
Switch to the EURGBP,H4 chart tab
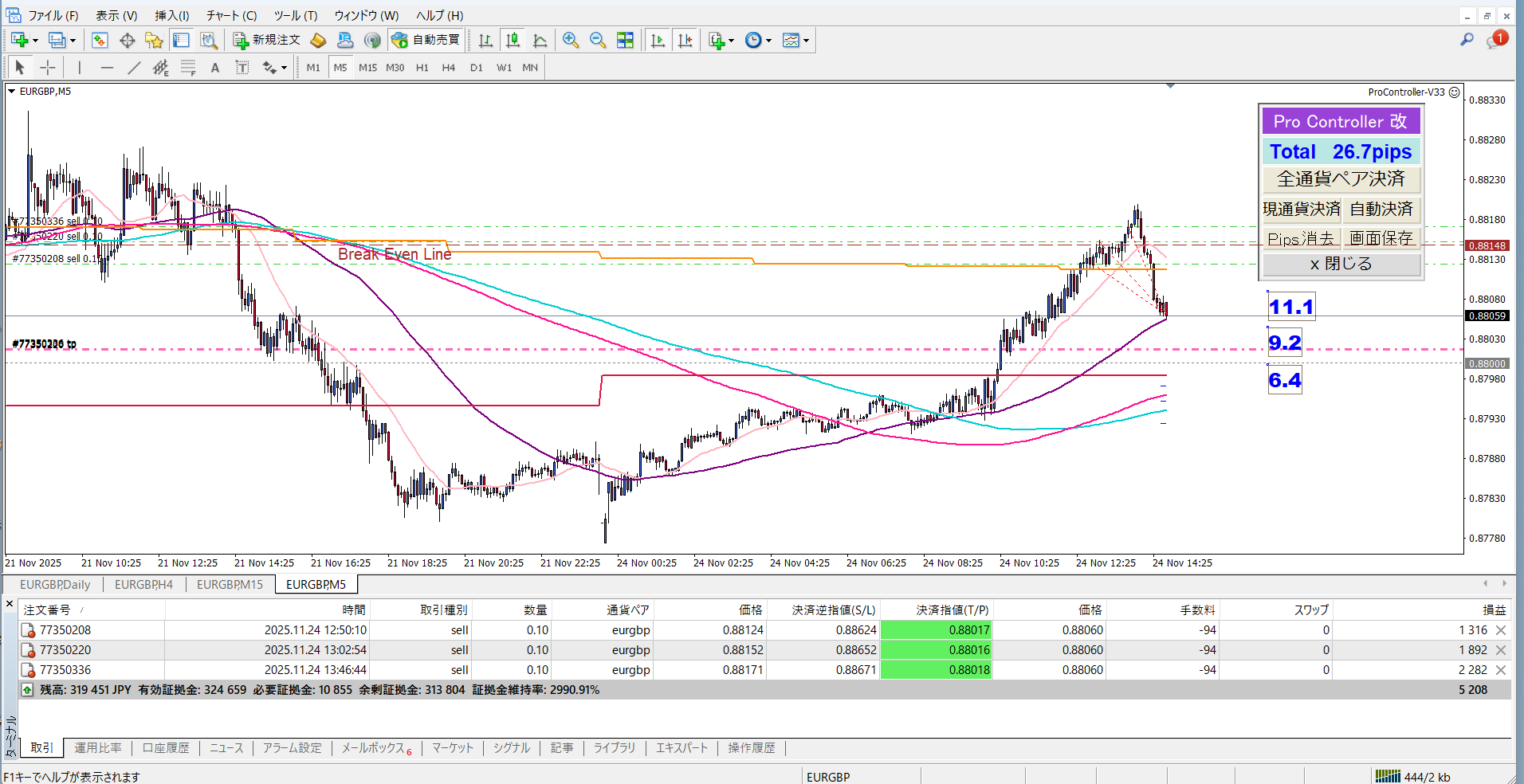point(143,585)
